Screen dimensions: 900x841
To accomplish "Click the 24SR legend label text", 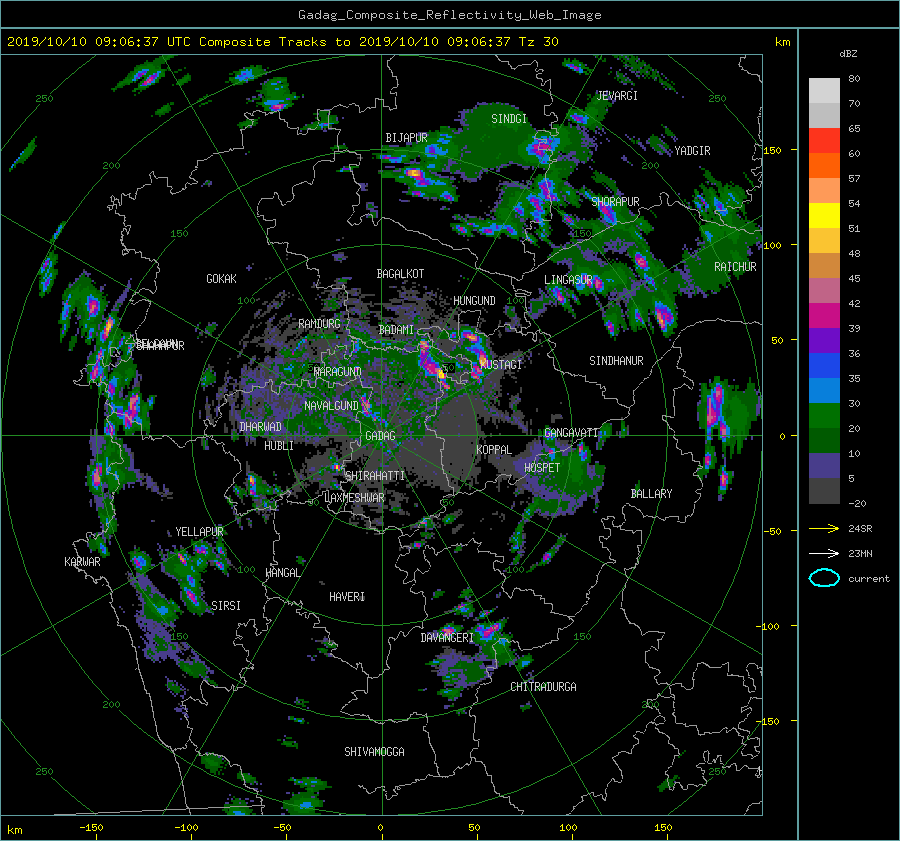I will (860, 529).
